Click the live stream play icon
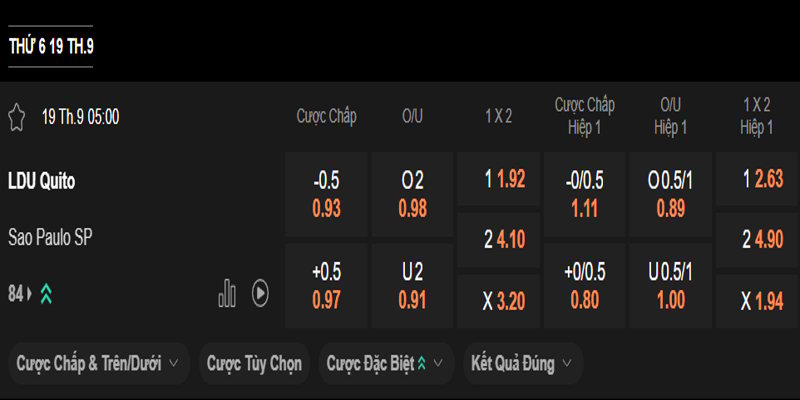 260,293
